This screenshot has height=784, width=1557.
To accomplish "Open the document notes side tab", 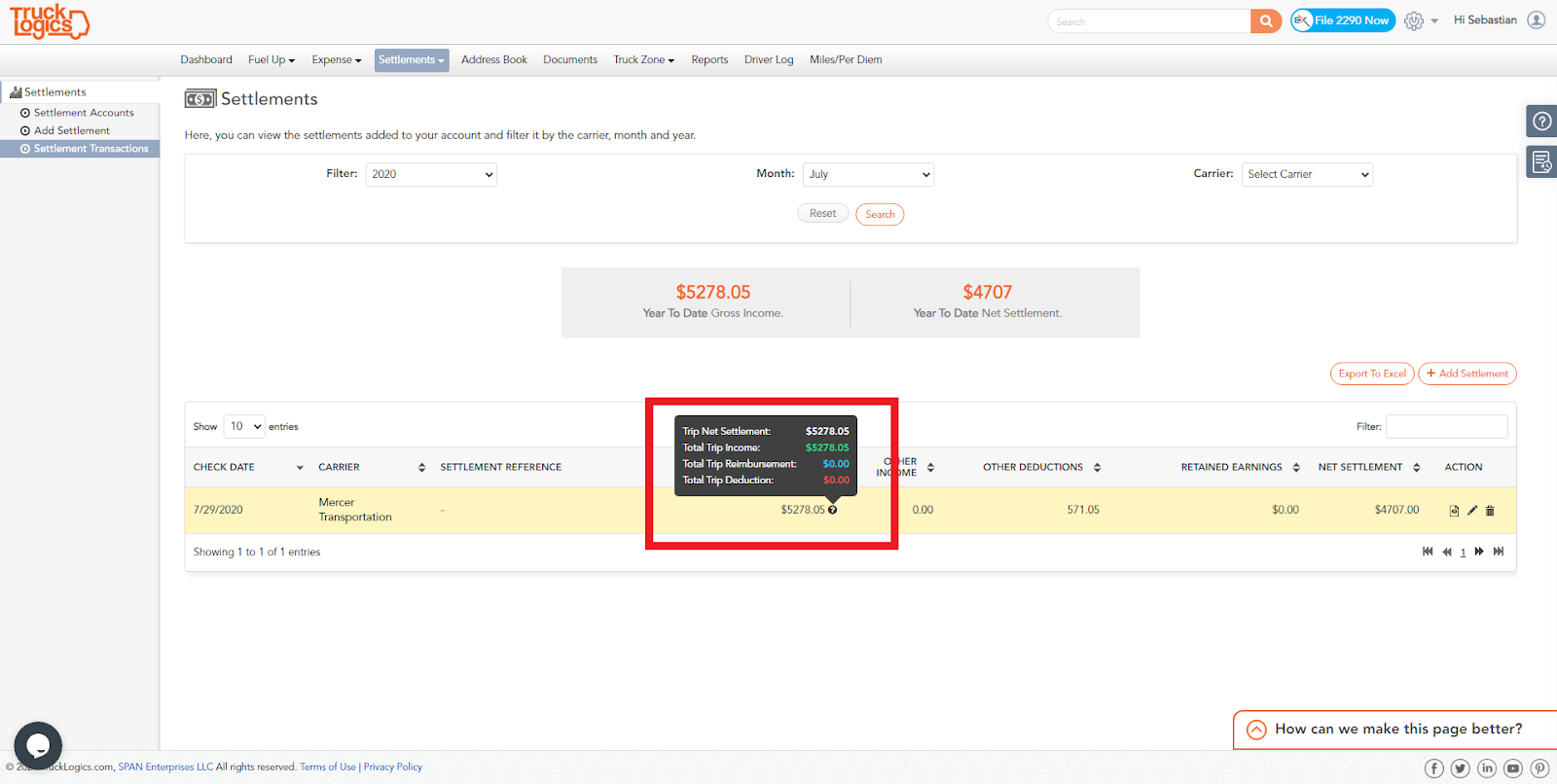I will (1541, 162).
